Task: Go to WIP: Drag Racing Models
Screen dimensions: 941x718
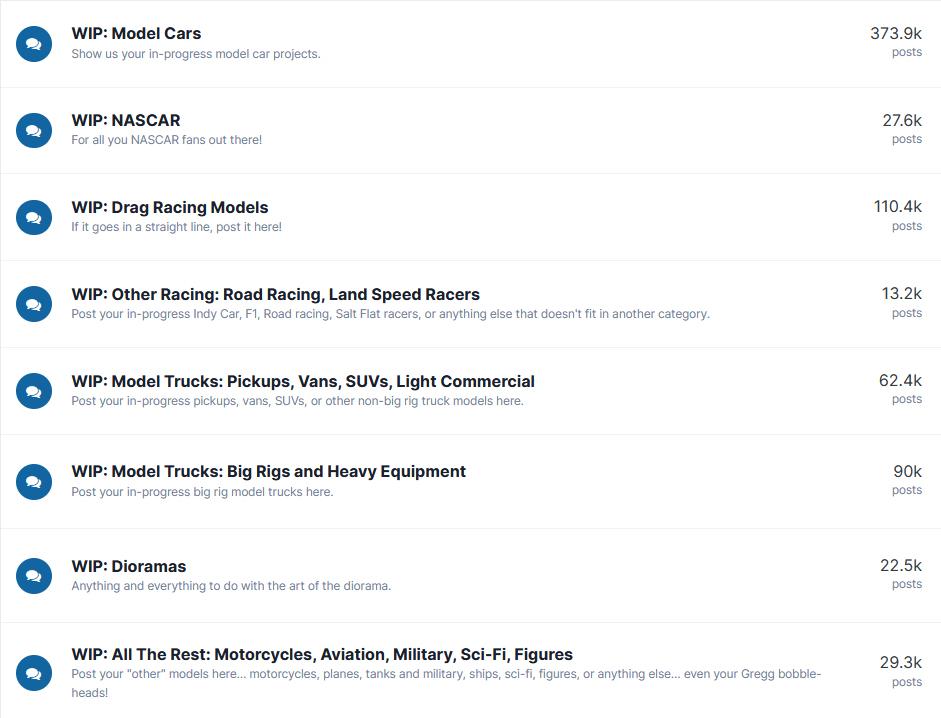Action: pyautogui.click(x=170, y=207)
